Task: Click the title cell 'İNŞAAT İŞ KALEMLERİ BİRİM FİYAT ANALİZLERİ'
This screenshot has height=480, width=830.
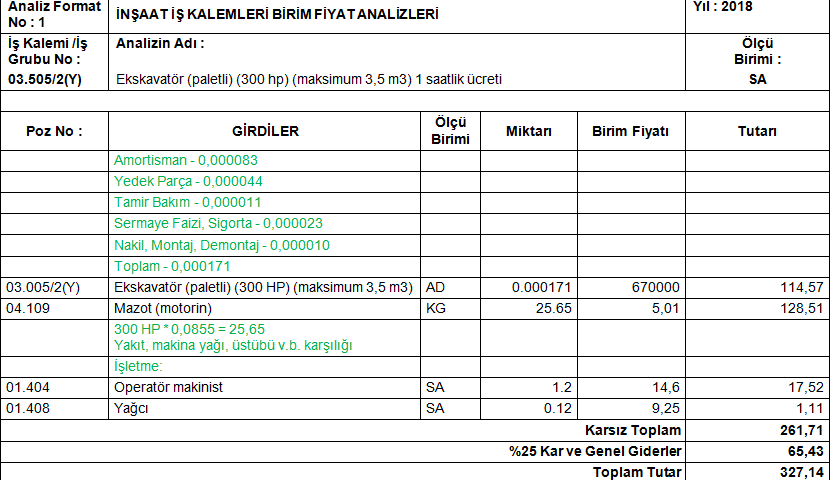Action: [x=263, y=16]
